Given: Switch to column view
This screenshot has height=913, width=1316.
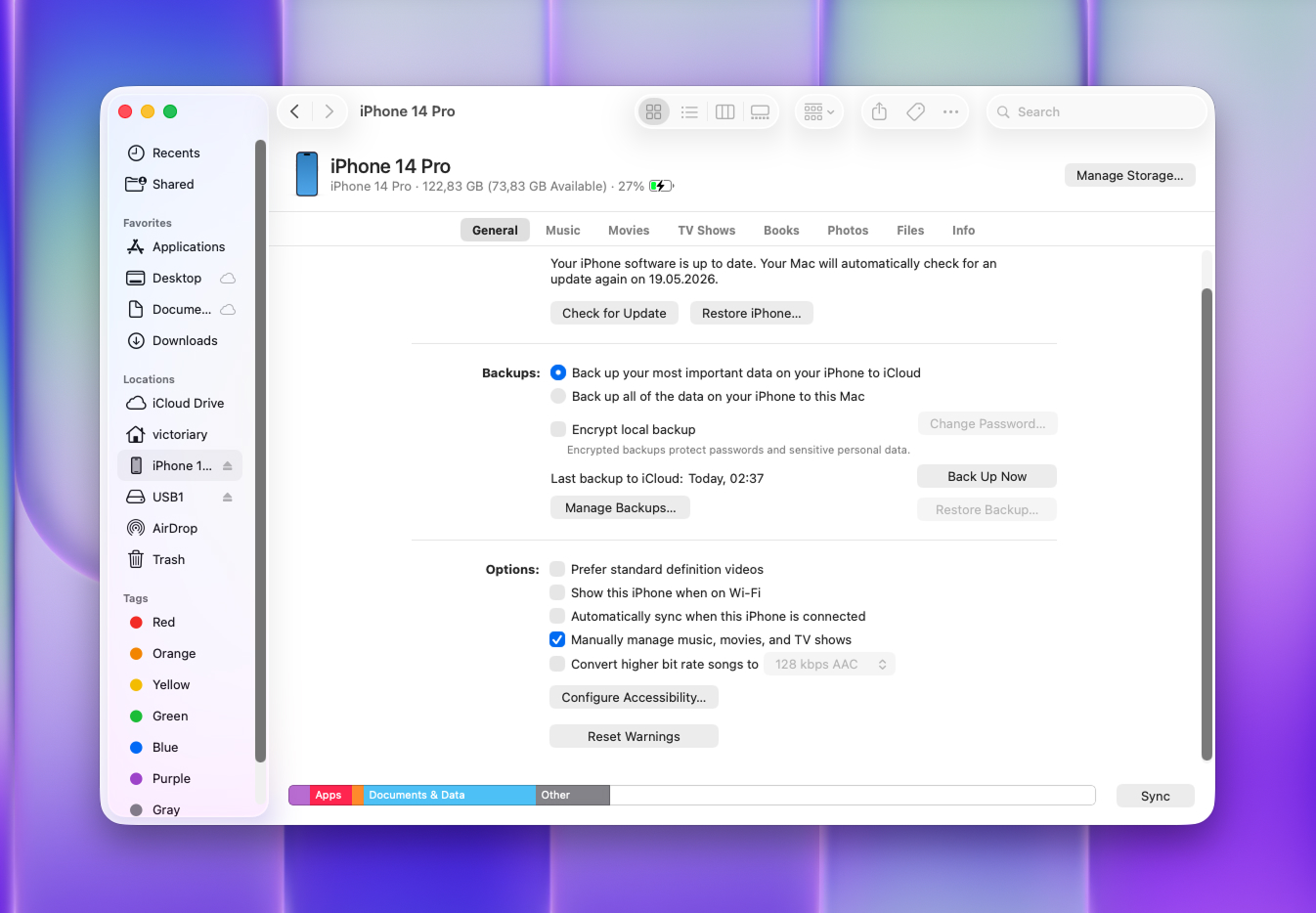Looking at the screenshot, I should point(724,112).
